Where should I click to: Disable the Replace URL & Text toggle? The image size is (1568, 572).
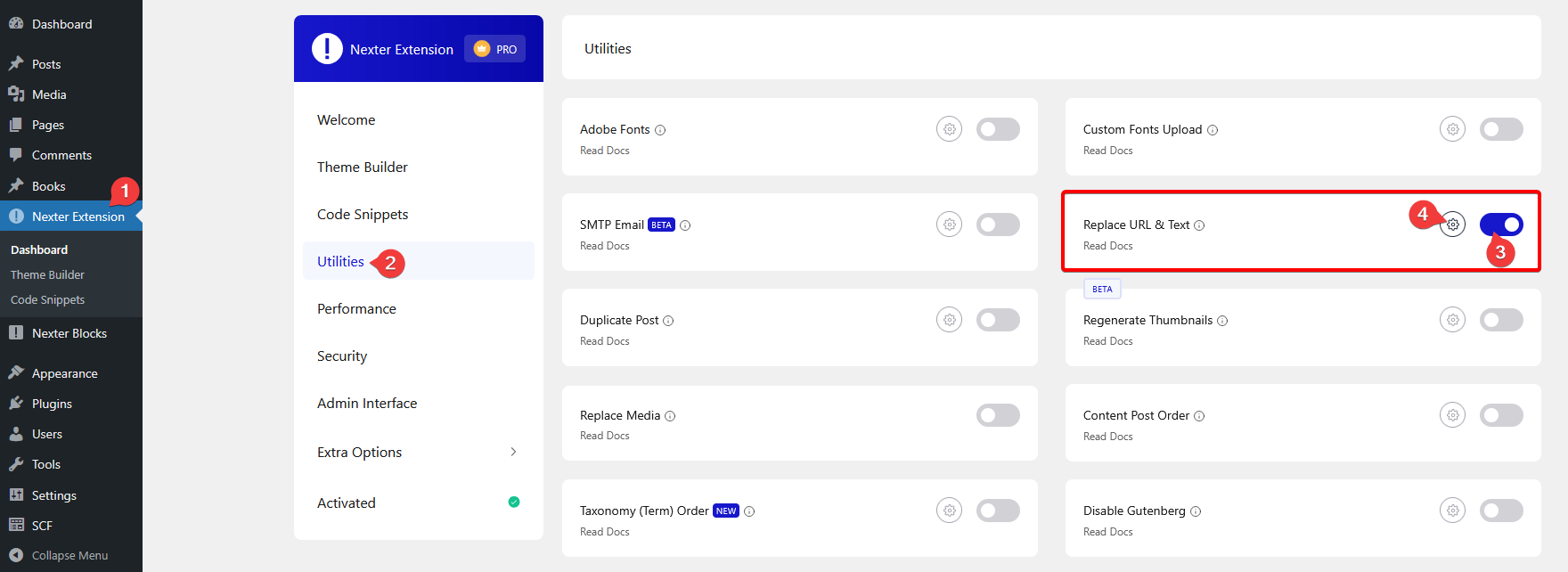coord(1501,225)
